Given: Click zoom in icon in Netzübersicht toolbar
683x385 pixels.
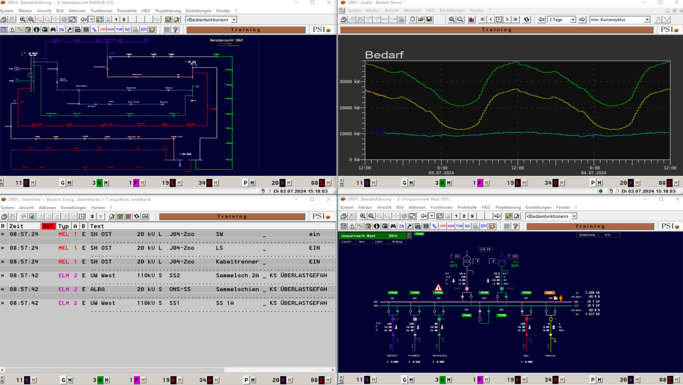Looking at the screenshot, I should pos(23,19).
